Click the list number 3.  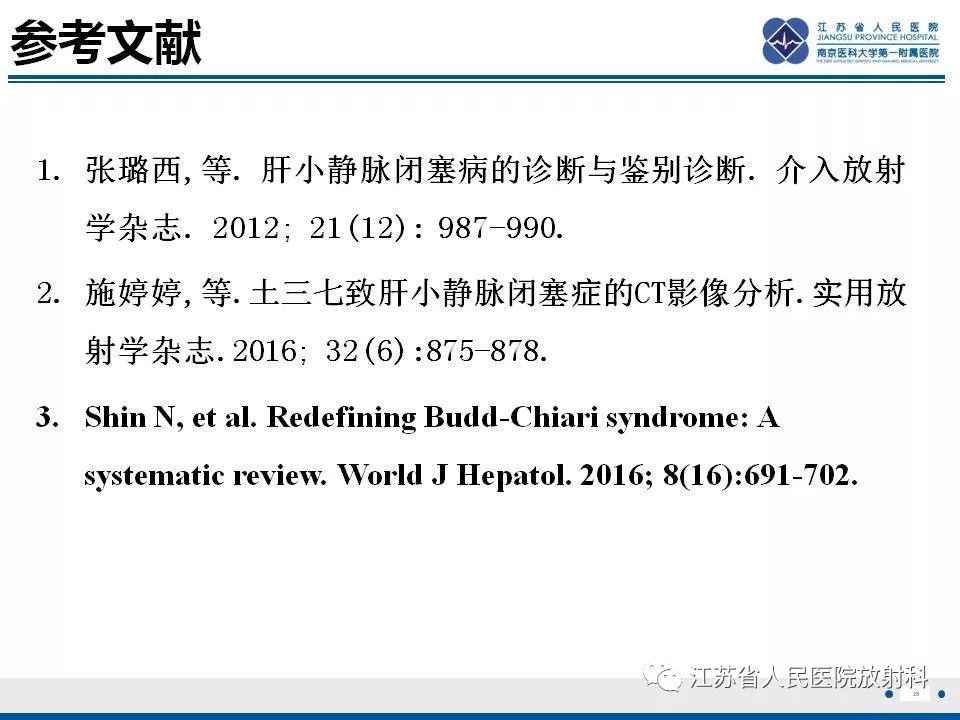48,418
